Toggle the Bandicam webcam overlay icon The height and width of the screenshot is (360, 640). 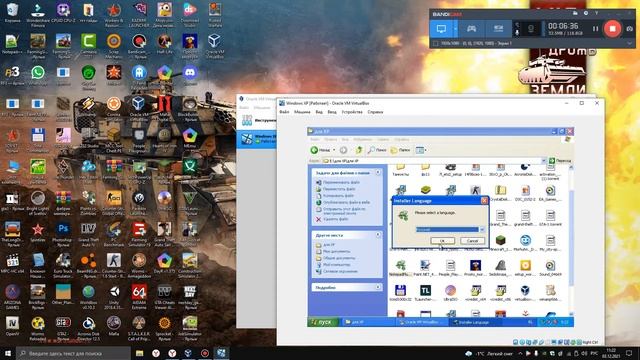531,29
